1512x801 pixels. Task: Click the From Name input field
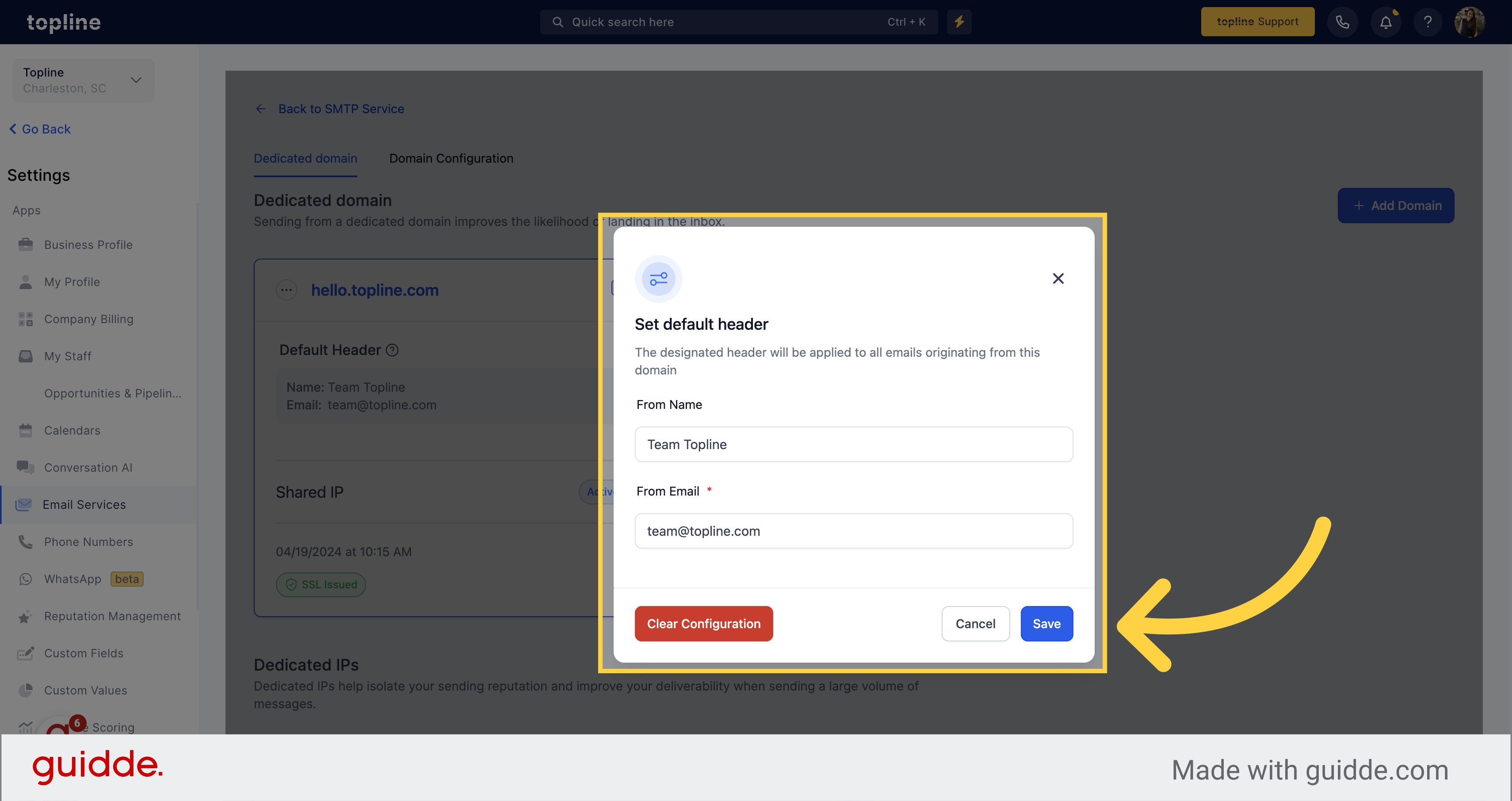point(854,444)
